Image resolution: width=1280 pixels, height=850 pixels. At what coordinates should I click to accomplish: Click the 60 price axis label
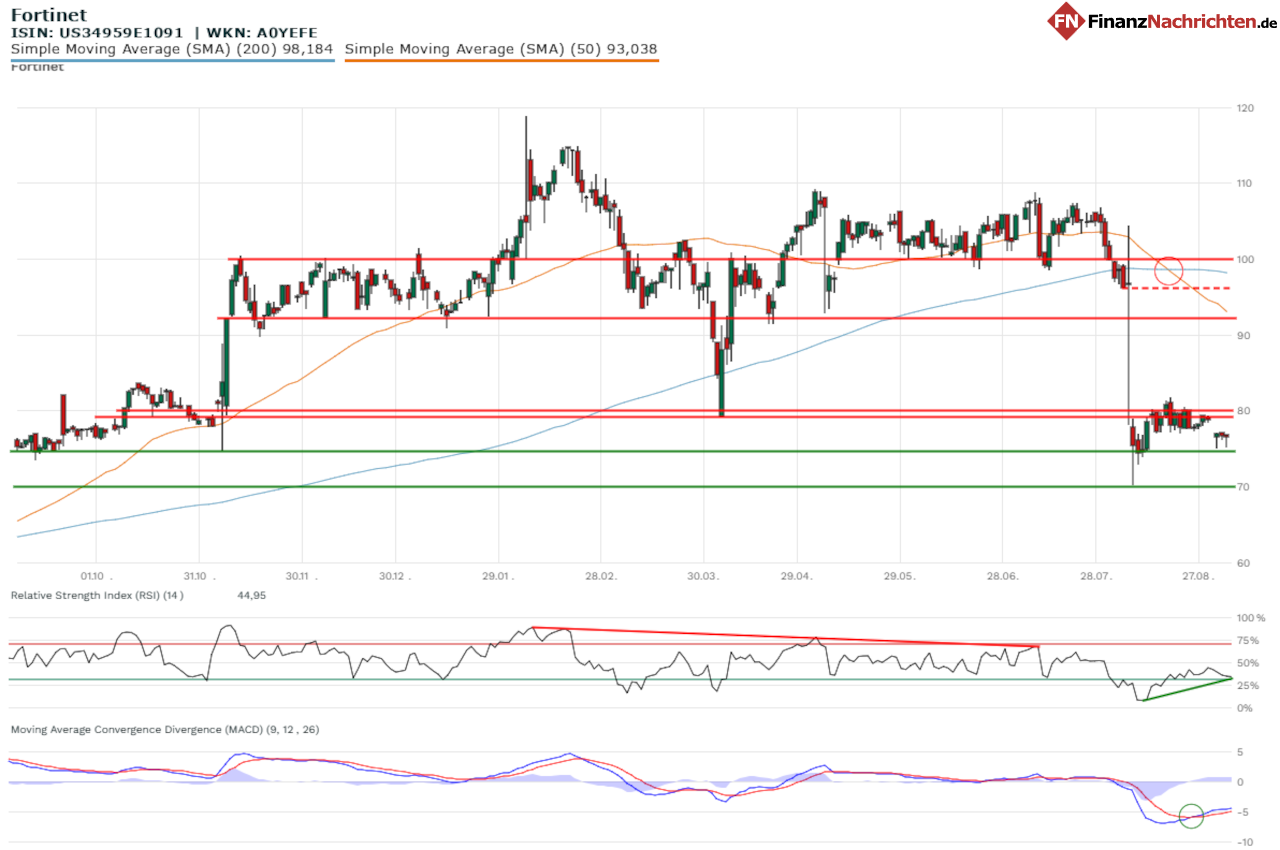[x=1243, y=563]
